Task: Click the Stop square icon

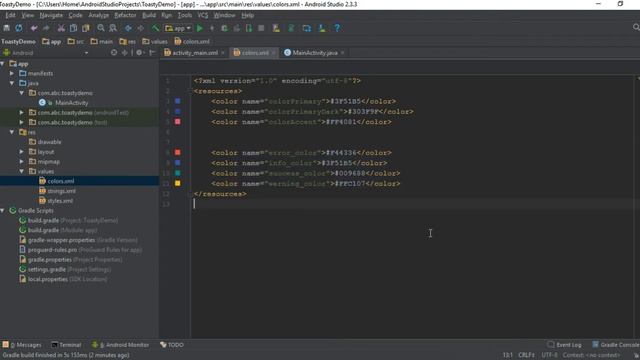Action: [261, 28]
